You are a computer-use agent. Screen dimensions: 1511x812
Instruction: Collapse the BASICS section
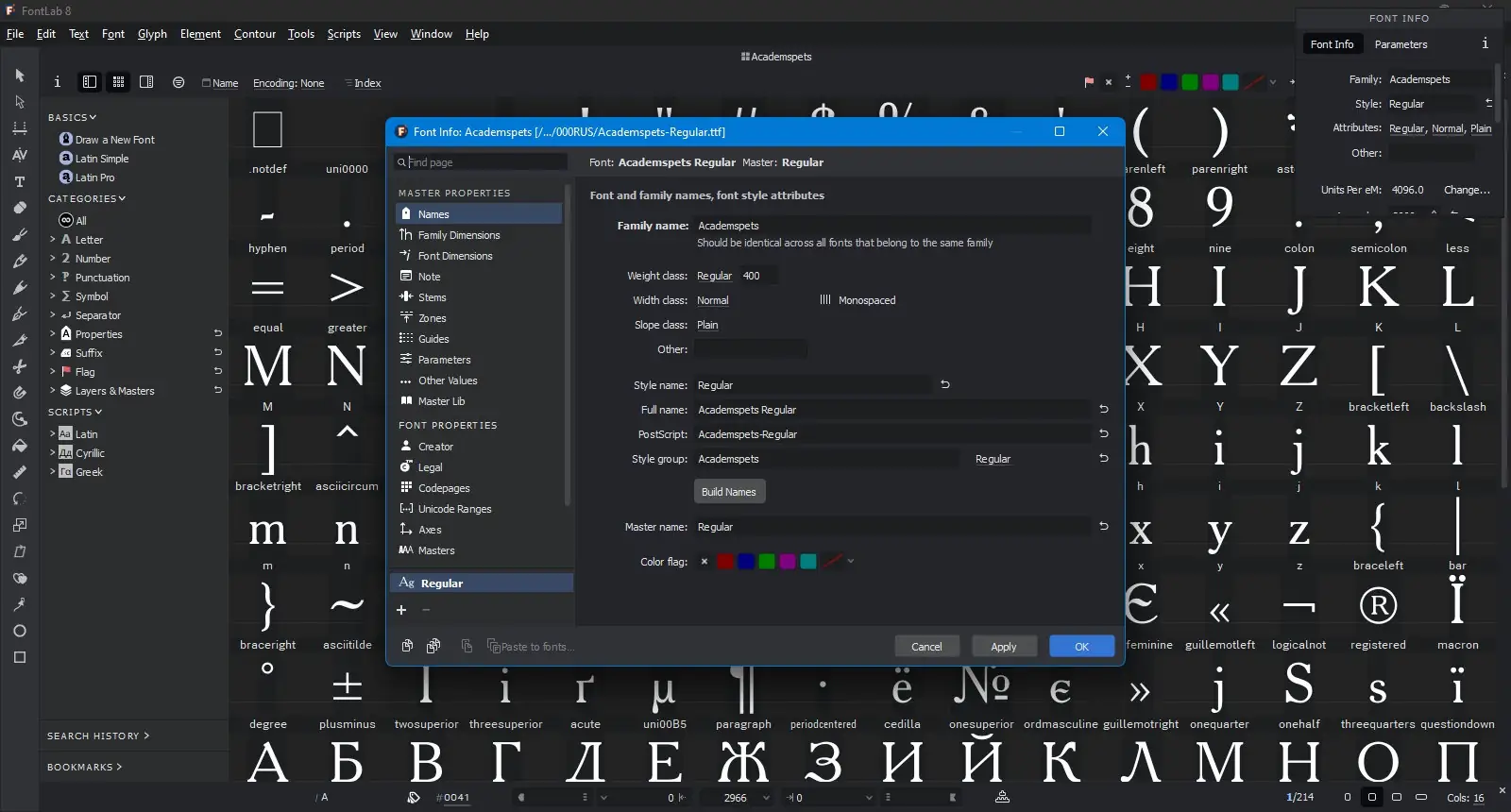[x=73, y=117]
